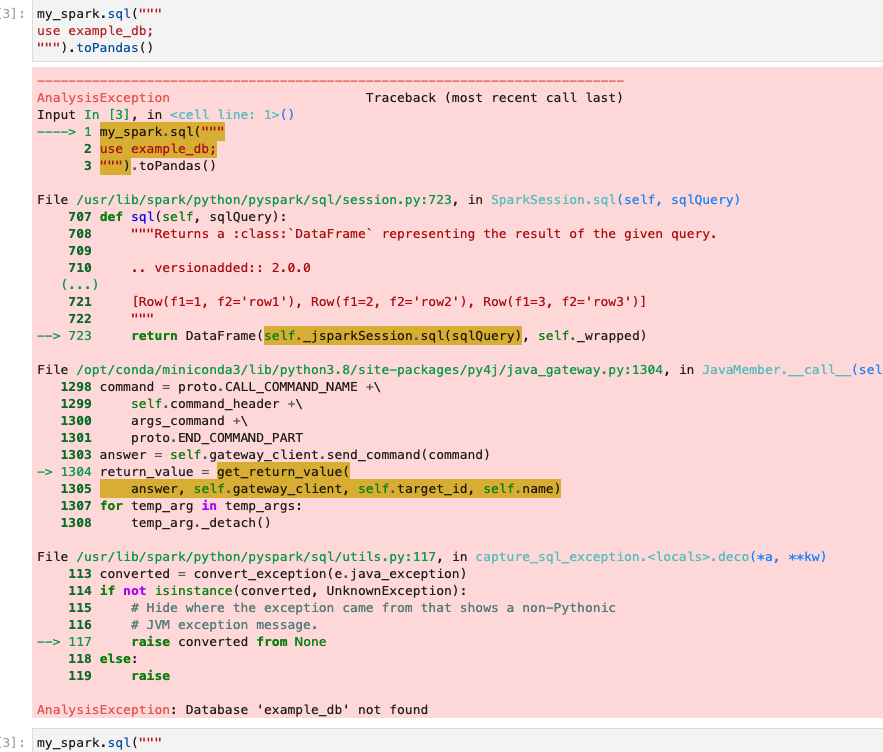Click the highlighted 'use example_db;' in traceback
The height and width of the screenshot is (752, 883).
tap(158, 149)
